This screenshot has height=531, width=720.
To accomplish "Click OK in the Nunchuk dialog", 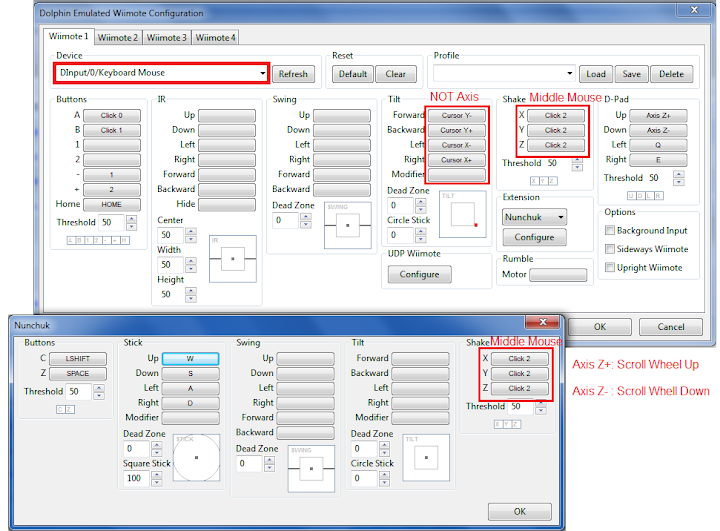I will (520, 512).
